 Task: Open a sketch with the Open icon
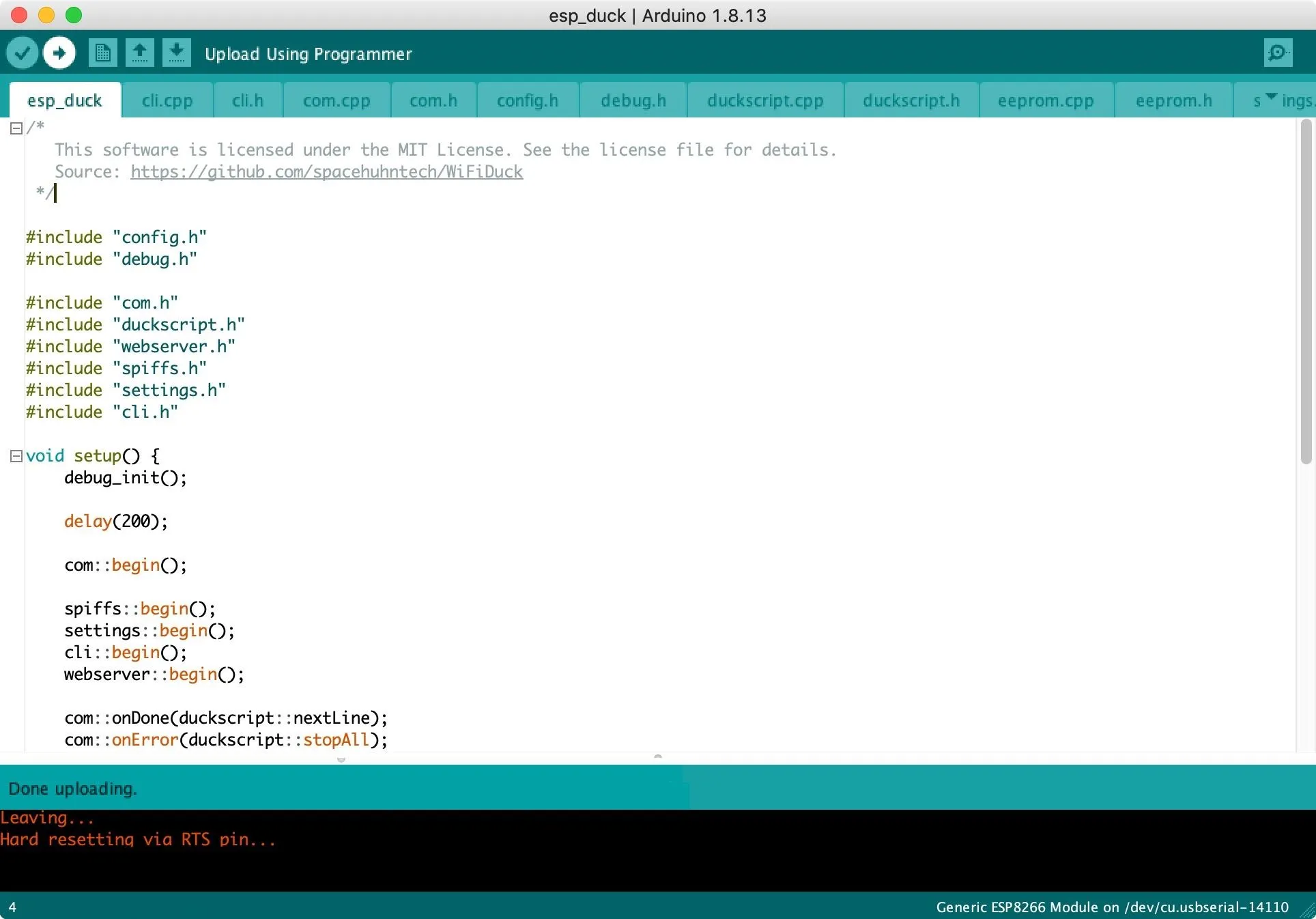pos(140,53)
